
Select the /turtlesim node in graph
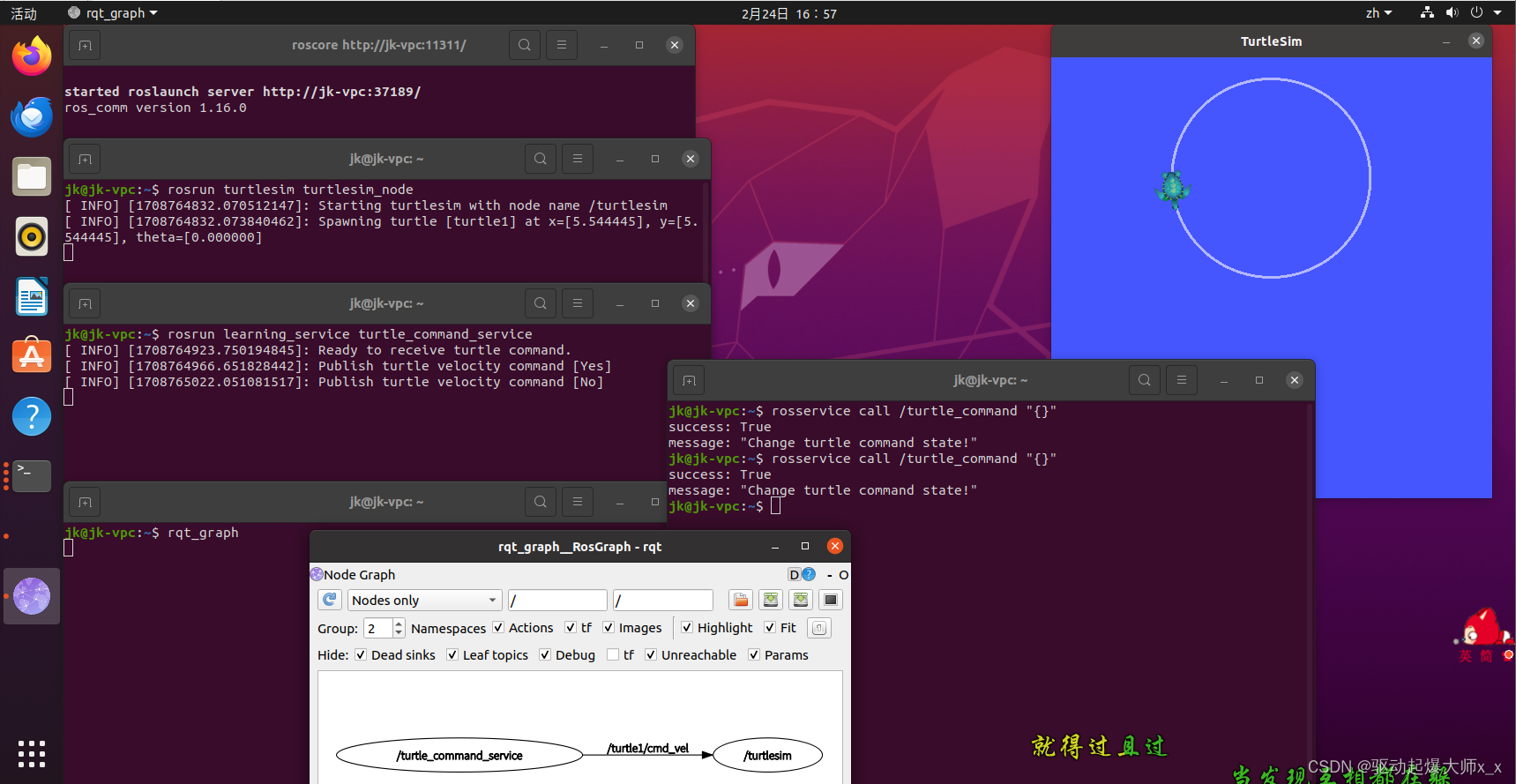767,755
